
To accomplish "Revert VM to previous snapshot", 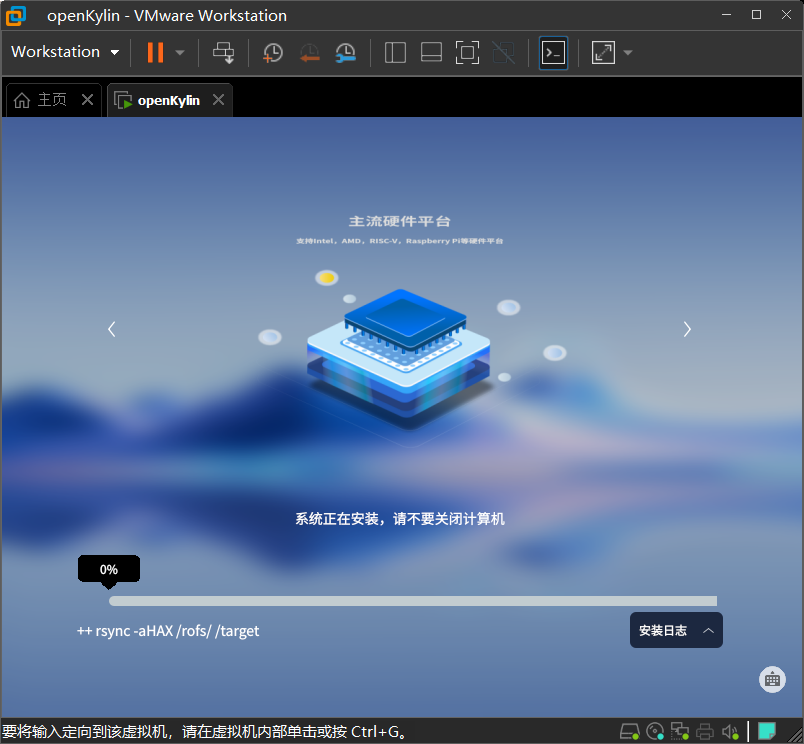I will tap(309, 52).
